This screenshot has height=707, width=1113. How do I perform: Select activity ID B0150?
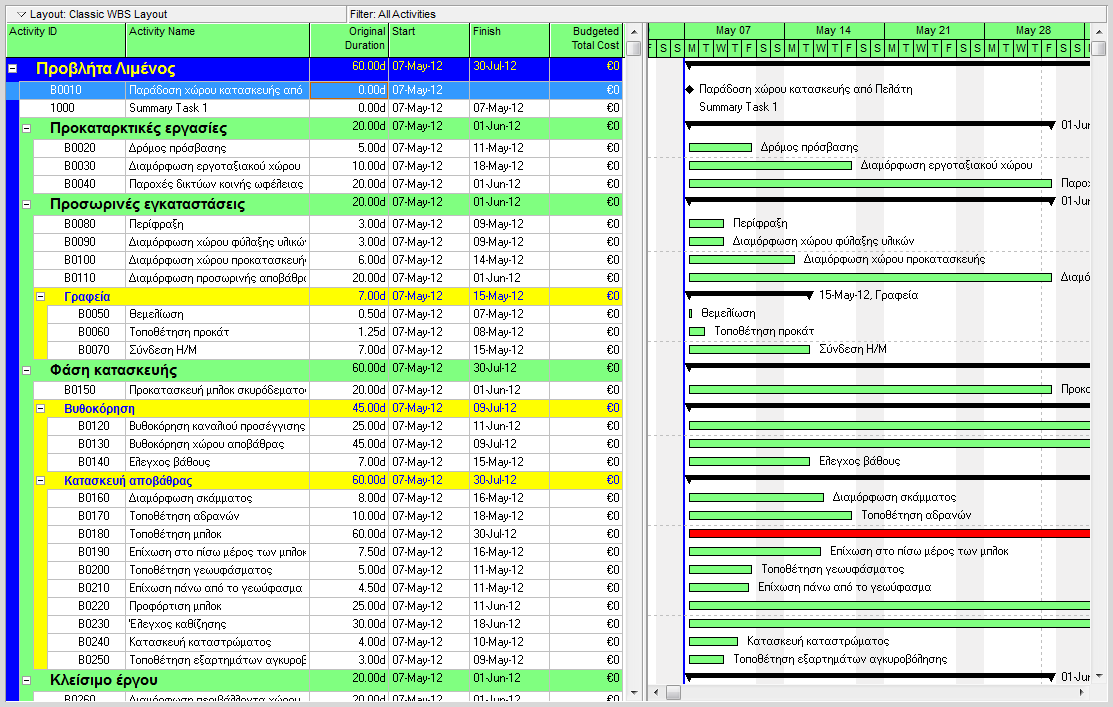click(80, 390)
